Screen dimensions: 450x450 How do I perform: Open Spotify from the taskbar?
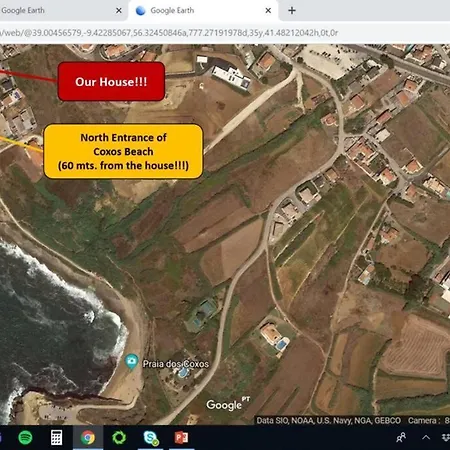click(x=25, y=437)
